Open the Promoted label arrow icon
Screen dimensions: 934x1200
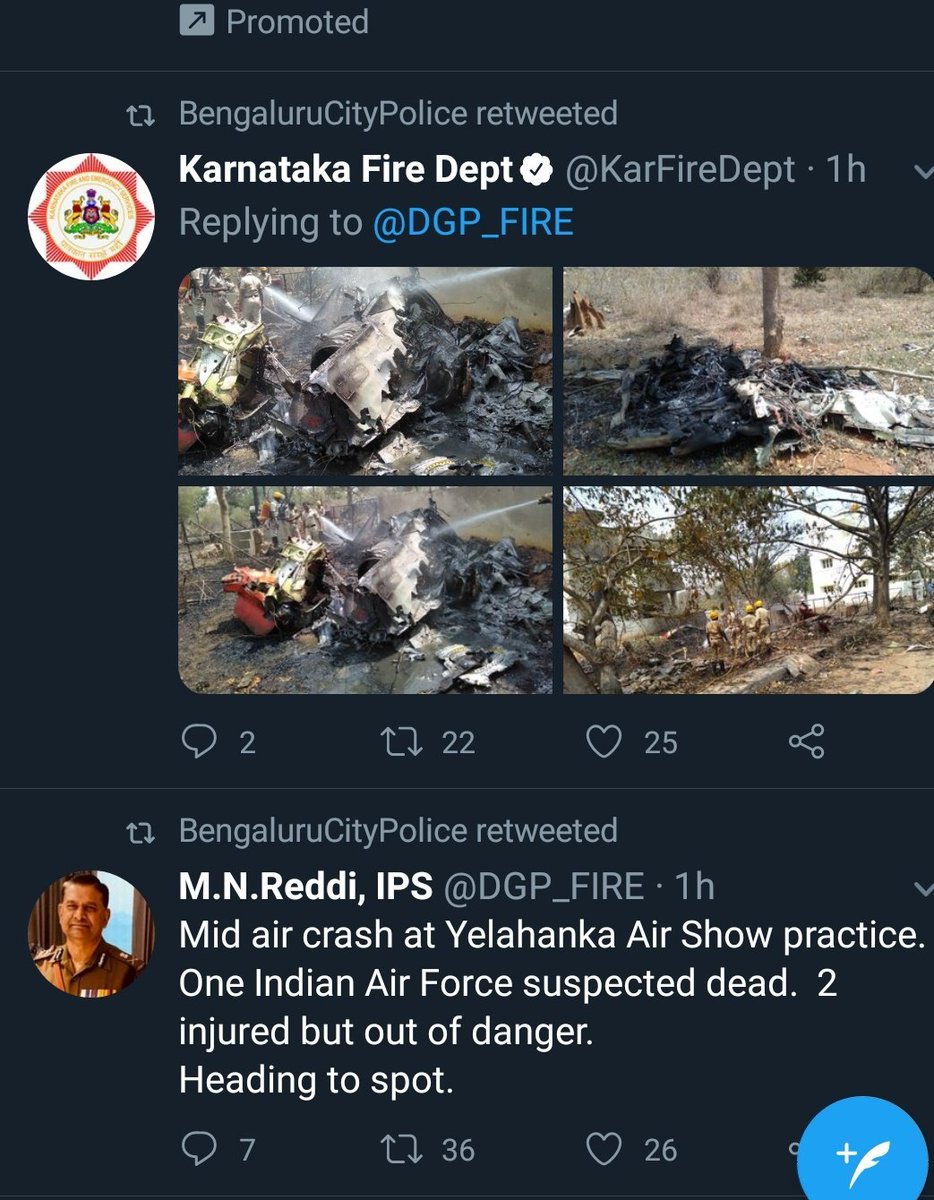point(195,21)
